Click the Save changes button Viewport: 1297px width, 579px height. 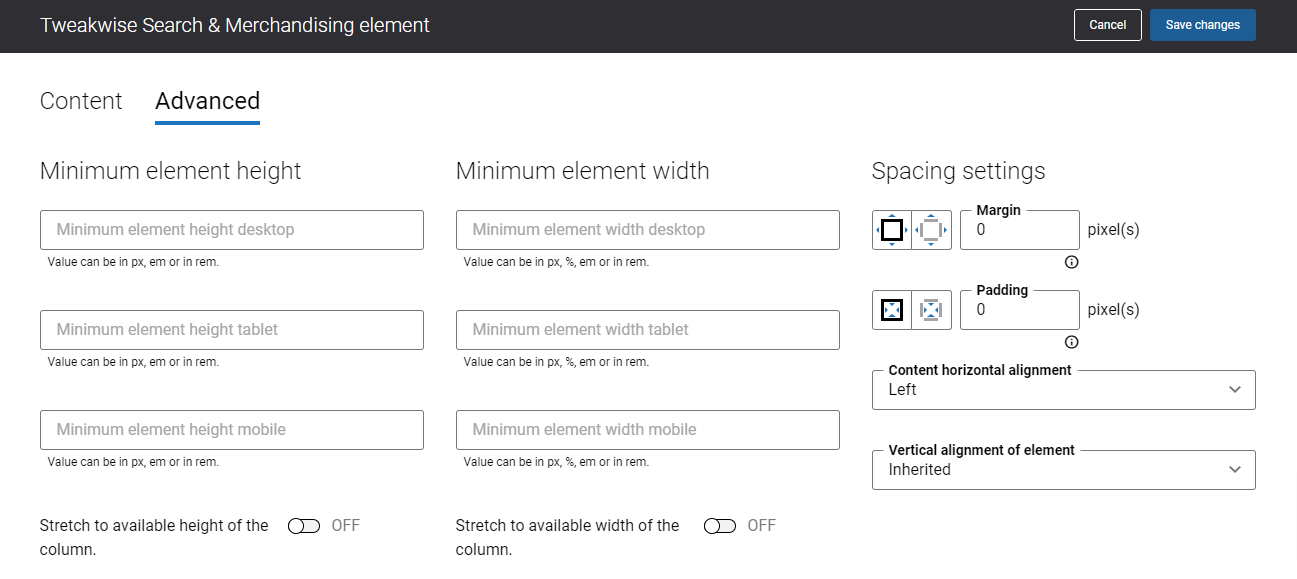point(1203,25)
